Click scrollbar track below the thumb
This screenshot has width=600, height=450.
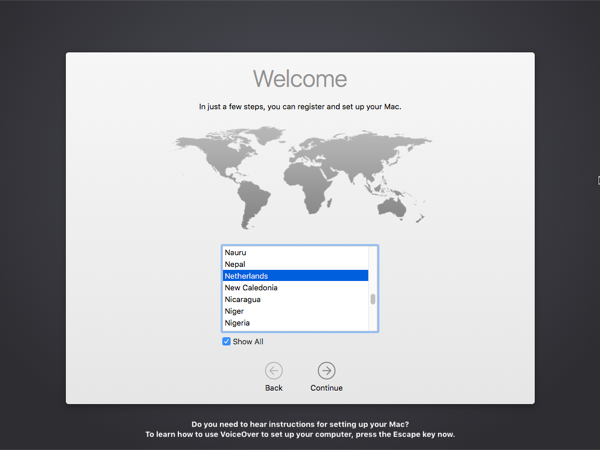point(373,320)
